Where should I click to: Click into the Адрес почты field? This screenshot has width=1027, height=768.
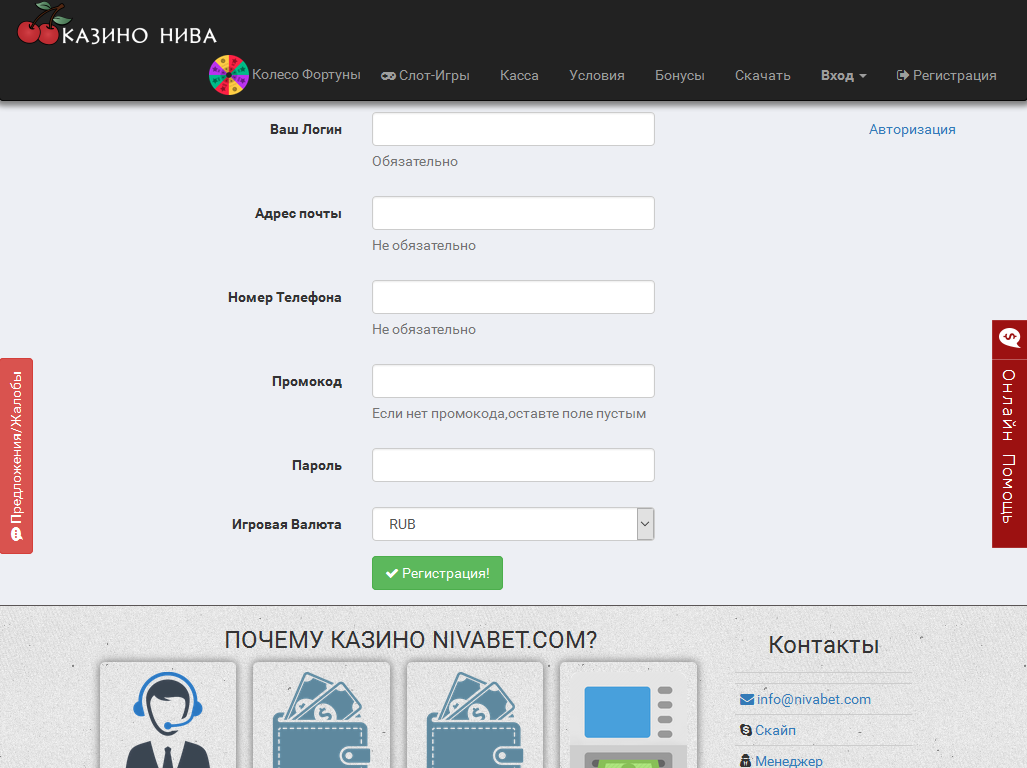[513, 213]
